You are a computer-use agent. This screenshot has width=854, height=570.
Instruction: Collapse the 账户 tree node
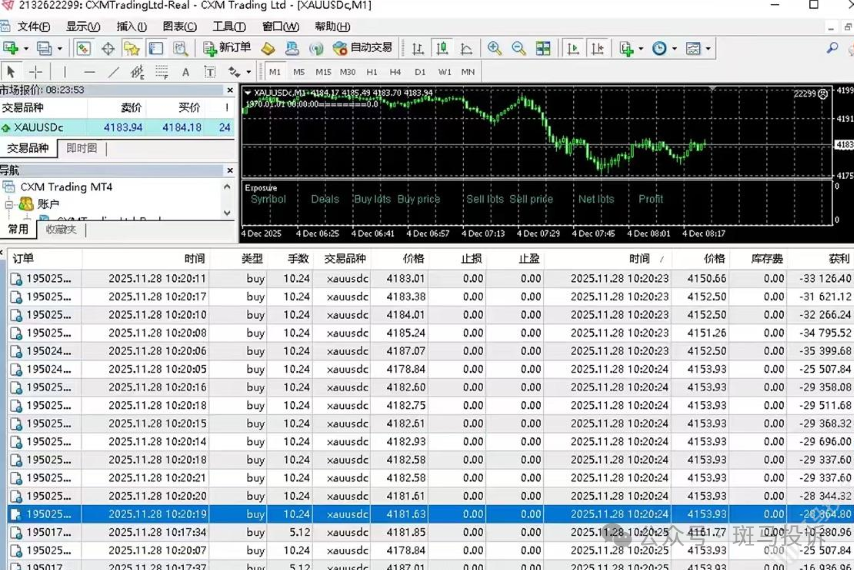[8, 204]
